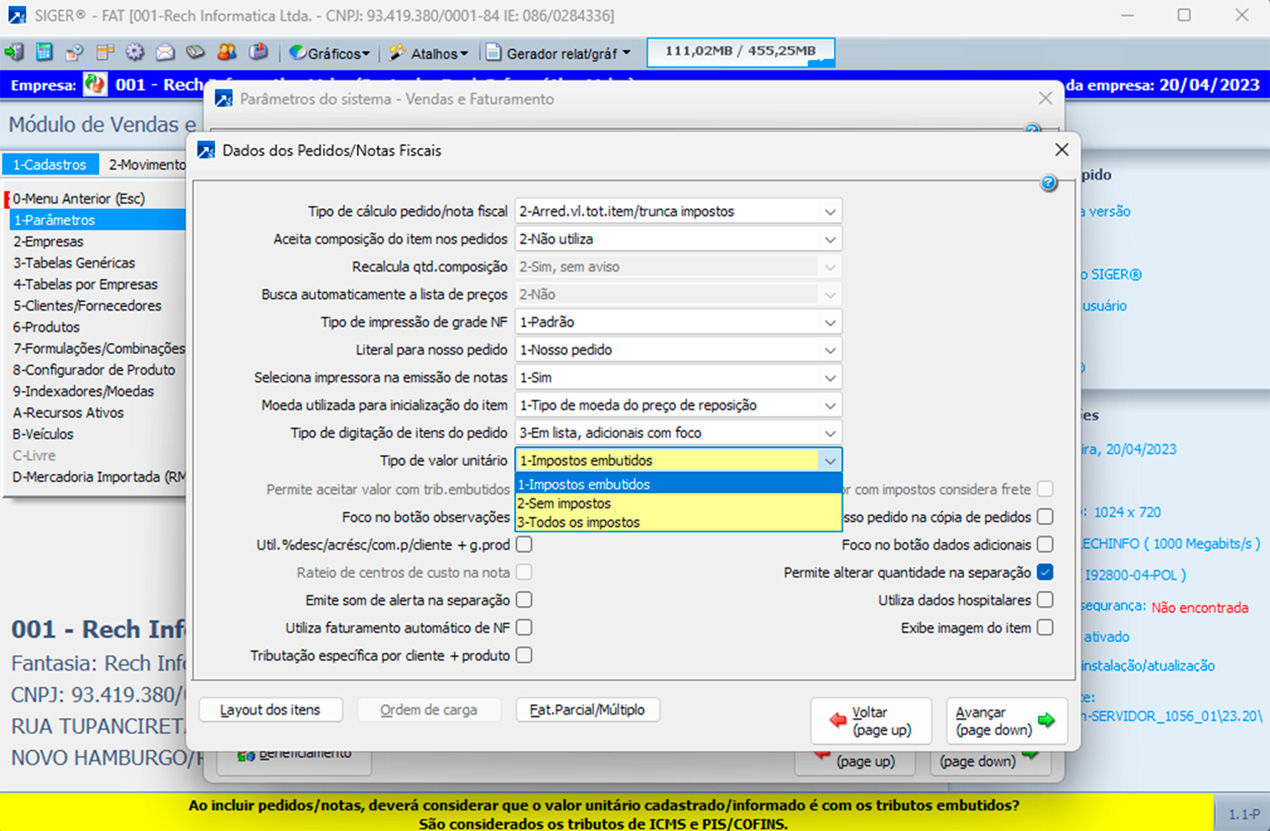
Task: Click the Layout dos itens button
Action: (270, 709)
